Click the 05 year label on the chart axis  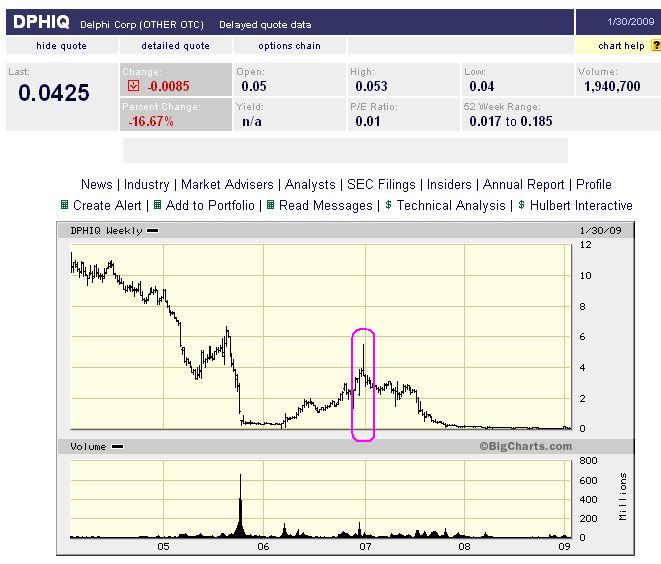coord(163,546)
